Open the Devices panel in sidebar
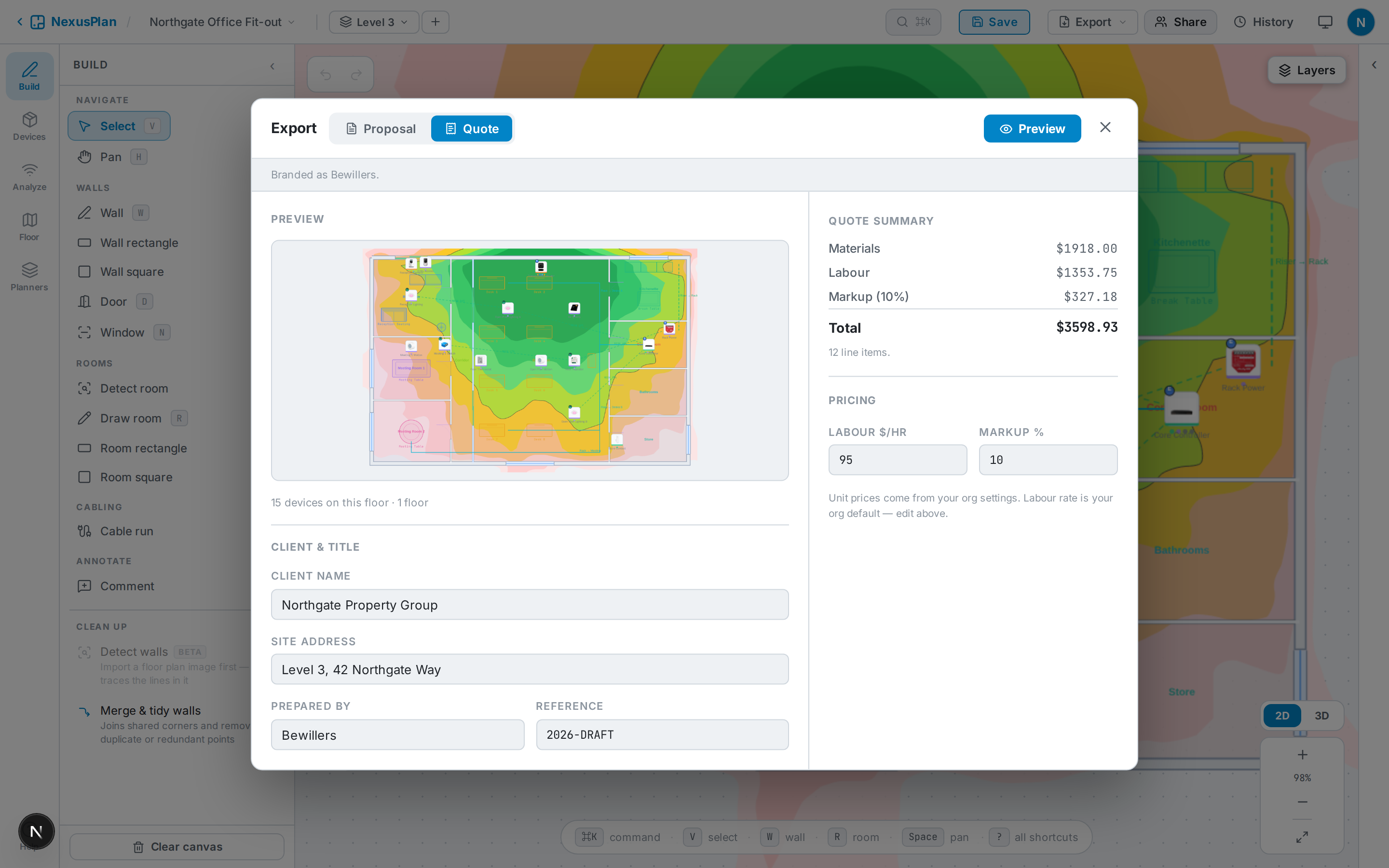Screen dimensions: 1389x868 click(29, 126)
